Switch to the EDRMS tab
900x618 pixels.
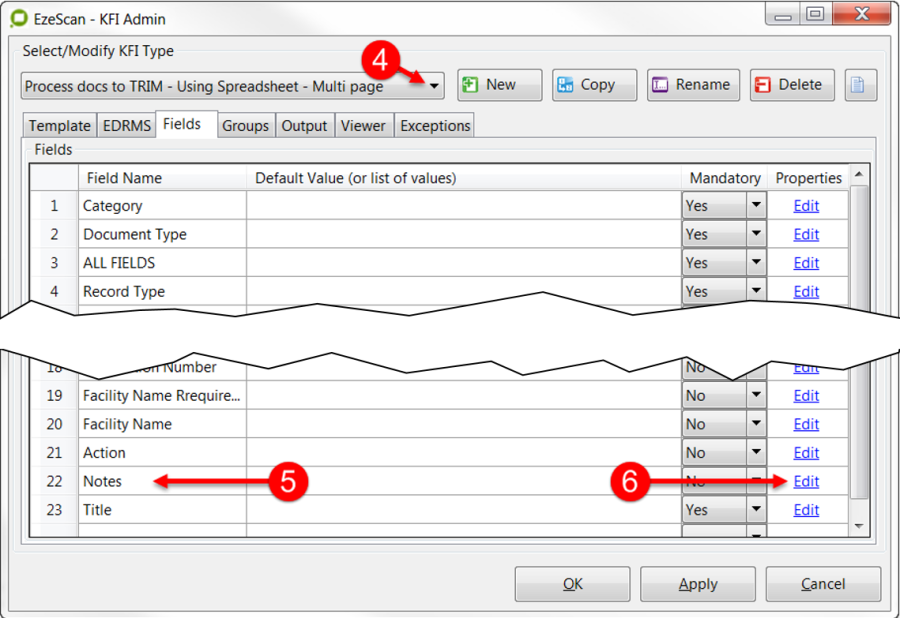(126, 126)
